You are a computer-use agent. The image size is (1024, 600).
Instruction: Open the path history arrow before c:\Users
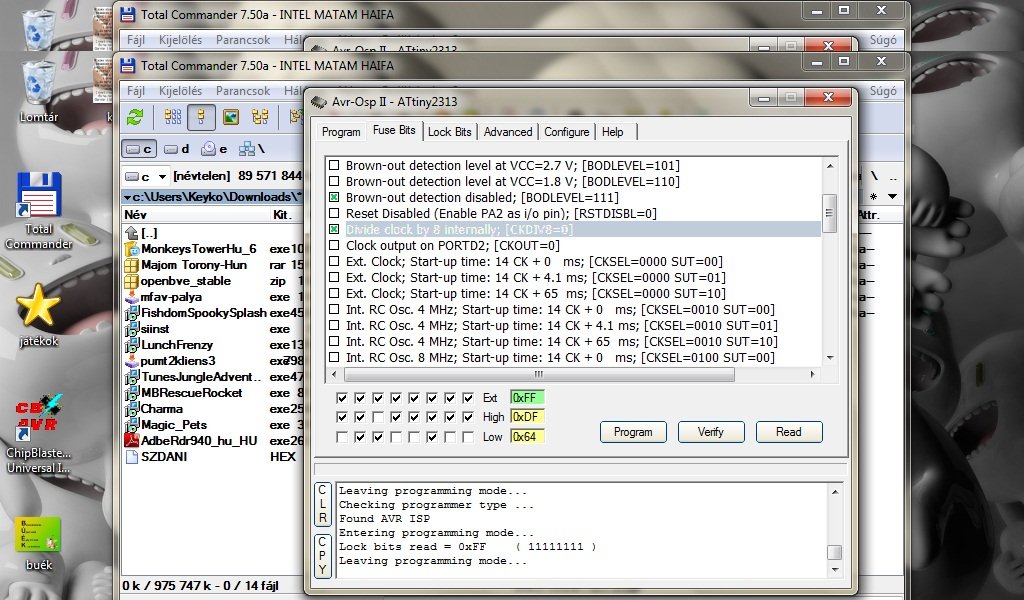127,197
